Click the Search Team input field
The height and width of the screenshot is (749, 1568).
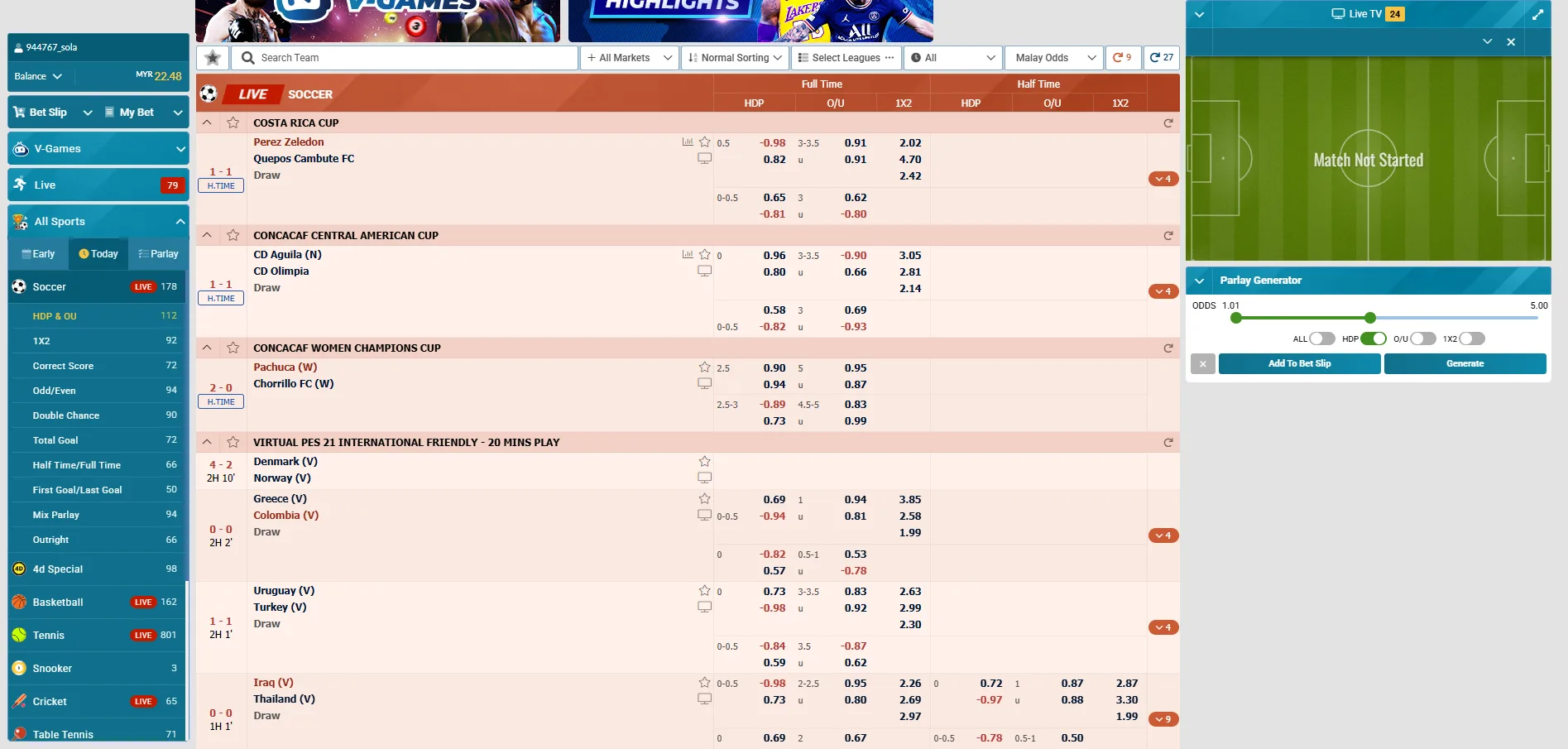(405, 58)
